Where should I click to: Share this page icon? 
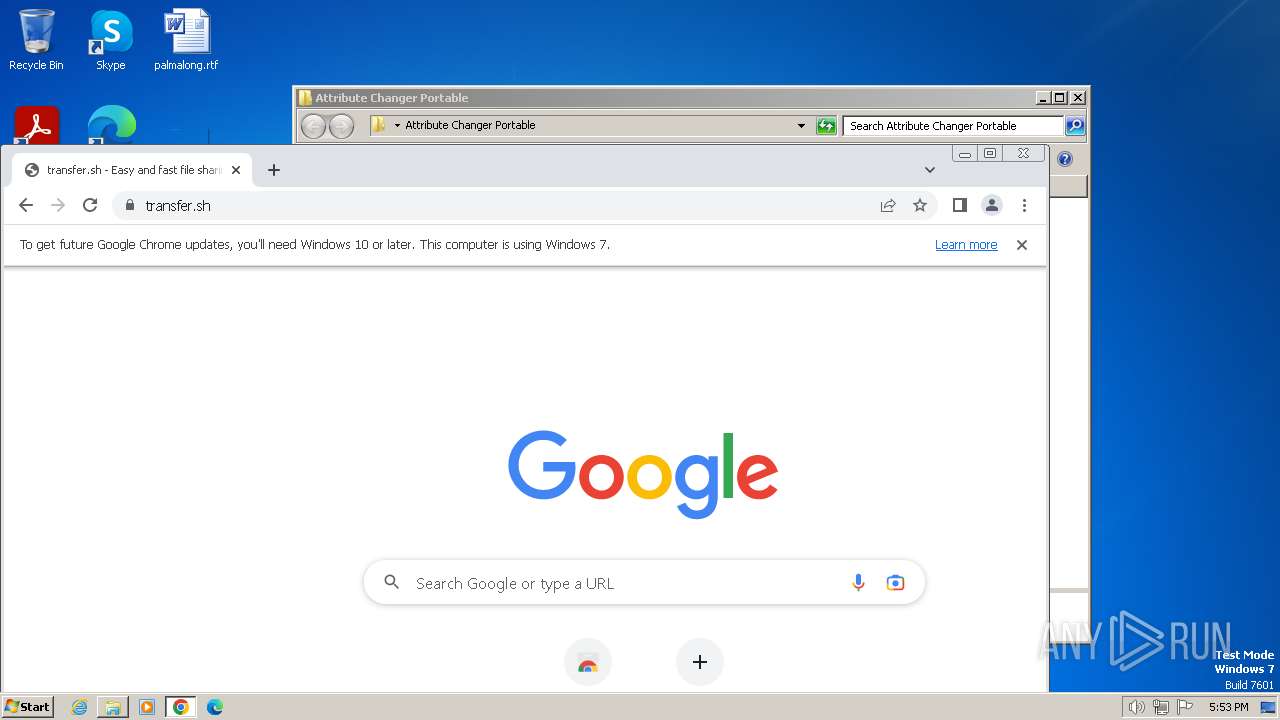tap(888, 205)
